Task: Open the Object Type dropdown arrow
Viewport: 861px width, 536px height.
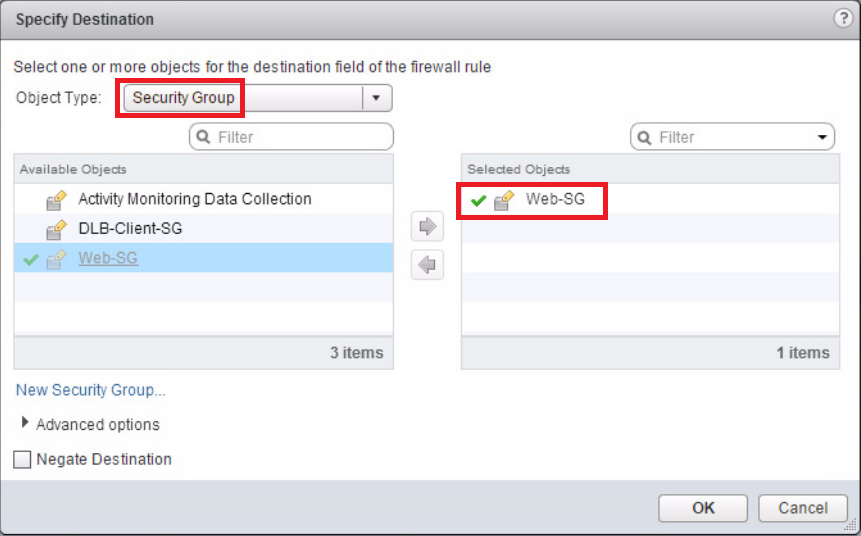Action: pyautogui.click(x=376, y=98)
